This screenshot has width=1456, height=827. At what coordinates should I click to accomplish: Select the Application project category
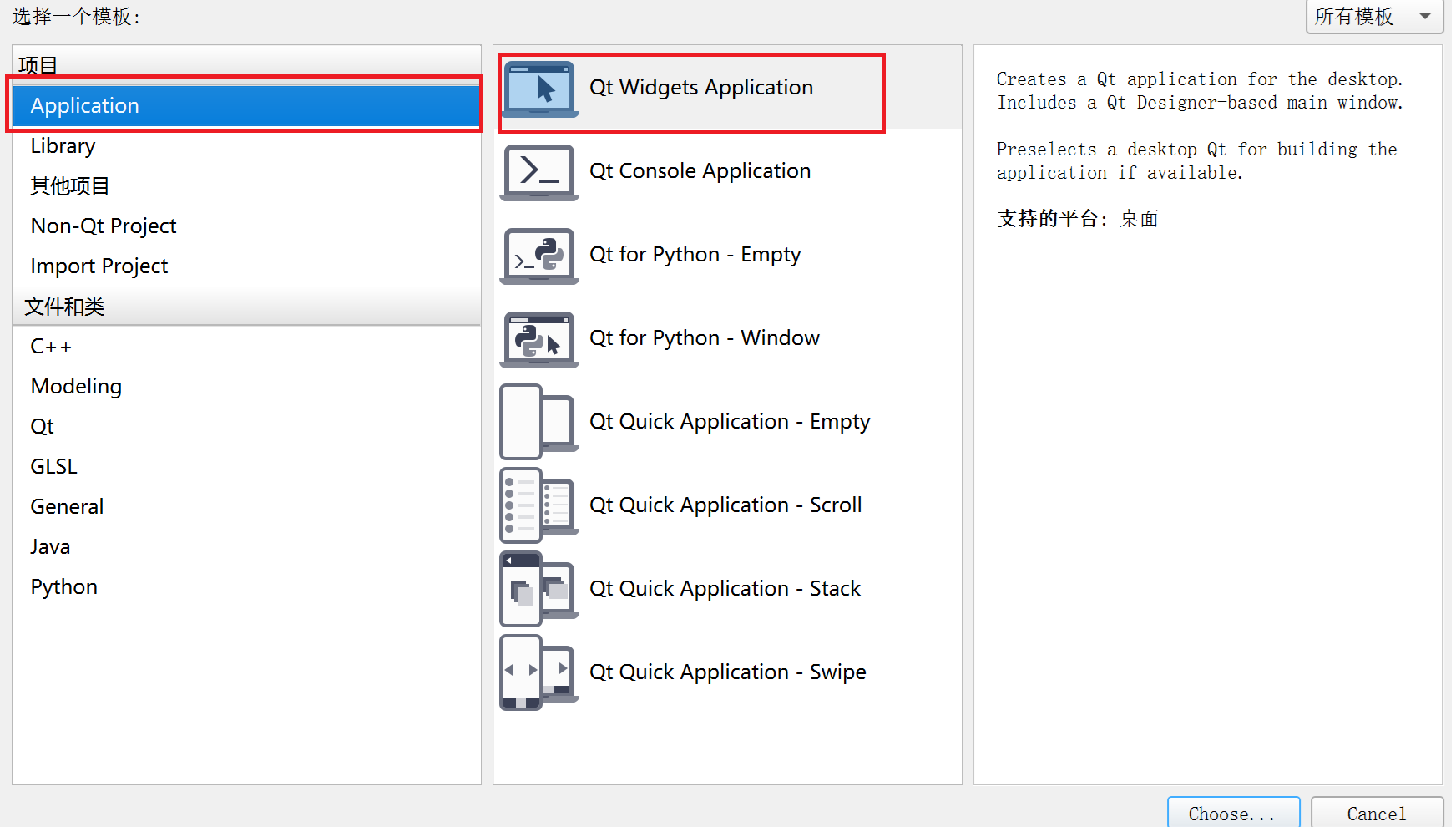click(x=247, y=106)
